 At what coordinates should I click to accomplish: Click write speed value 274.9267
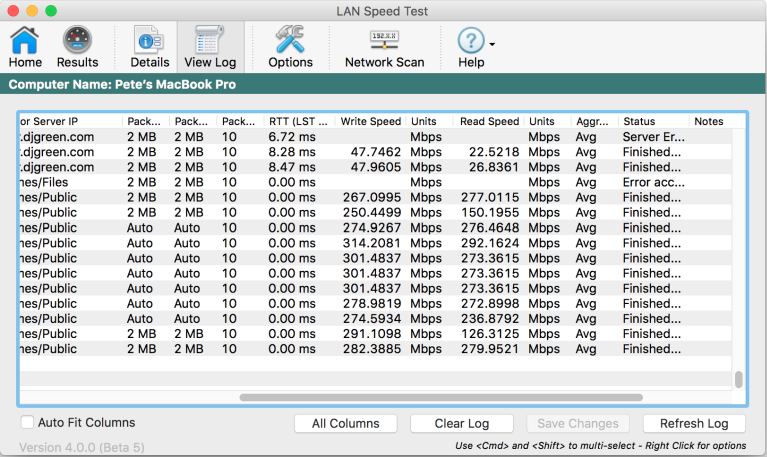tap(372, 228)
